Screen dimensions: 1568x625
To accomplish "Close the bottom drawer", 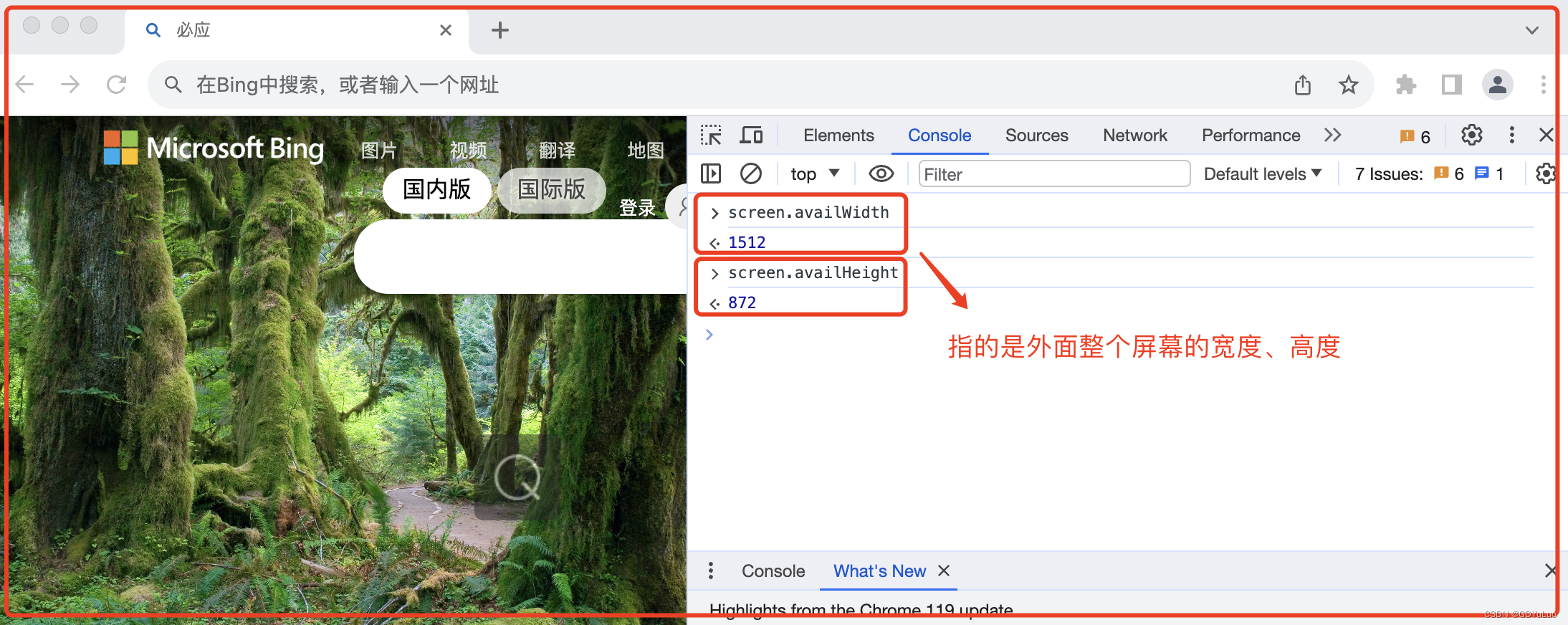I will (x=1550, y=571).
